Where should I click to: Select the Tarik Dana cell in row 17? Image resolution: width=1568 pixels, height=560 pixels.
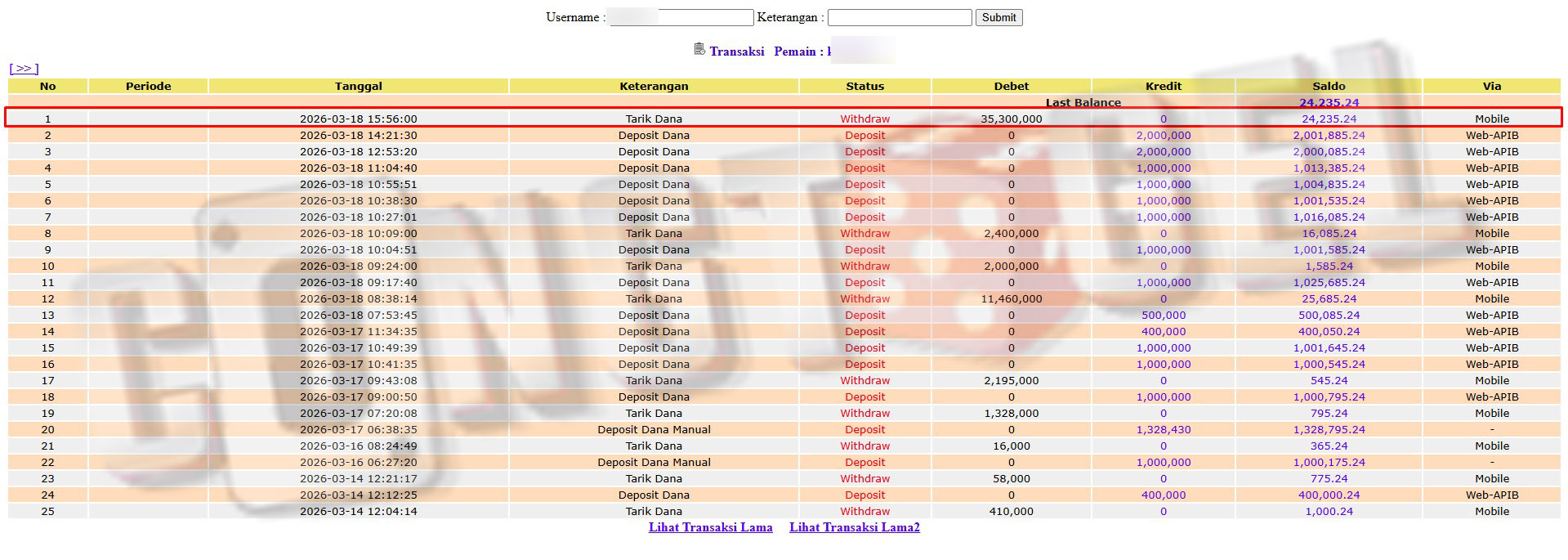(x=654, y=380)
